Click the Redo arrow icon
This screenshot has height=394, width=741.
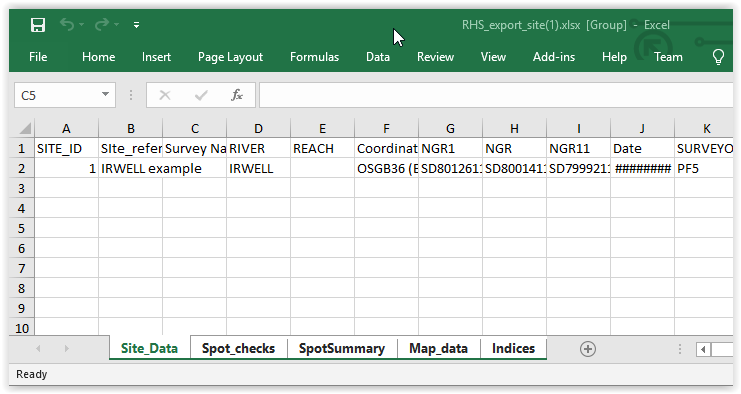coord(102,25)
